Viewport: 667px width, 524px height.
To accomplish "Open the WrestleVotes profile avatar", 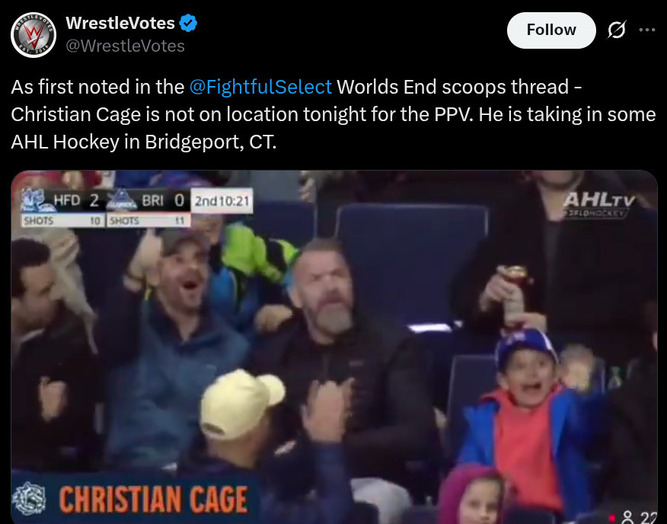I will pos(33,35).
